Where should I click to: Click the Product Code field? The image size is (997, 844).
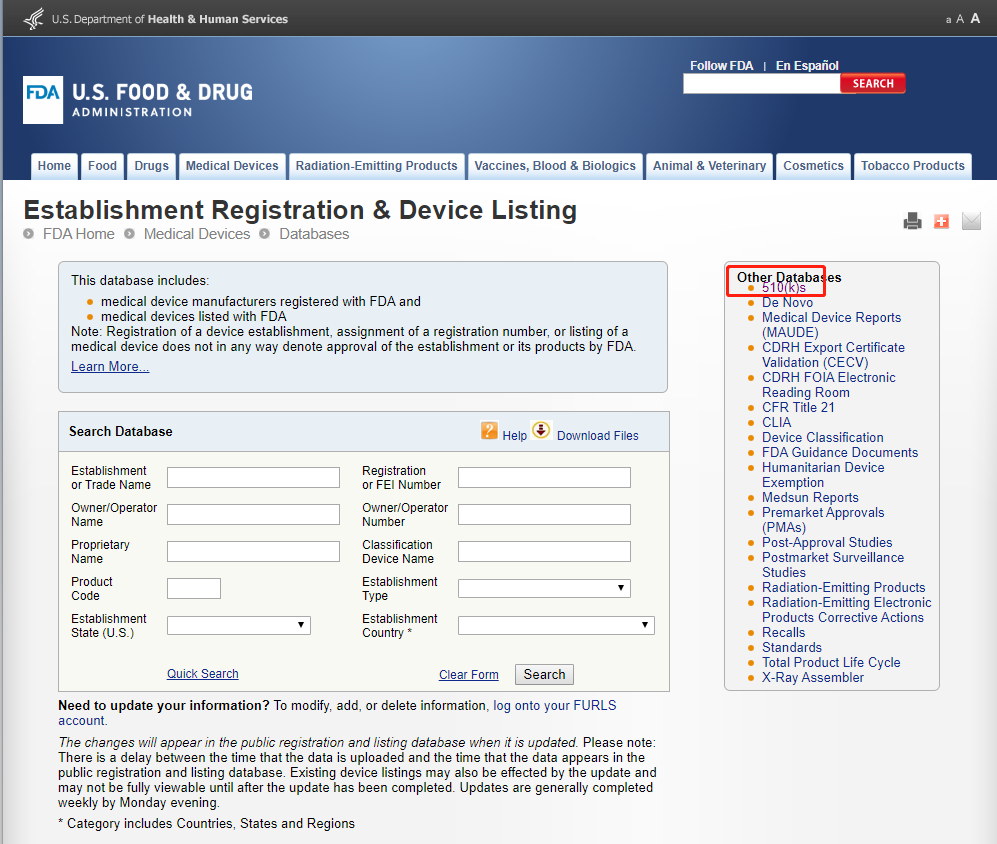point(194,588)
